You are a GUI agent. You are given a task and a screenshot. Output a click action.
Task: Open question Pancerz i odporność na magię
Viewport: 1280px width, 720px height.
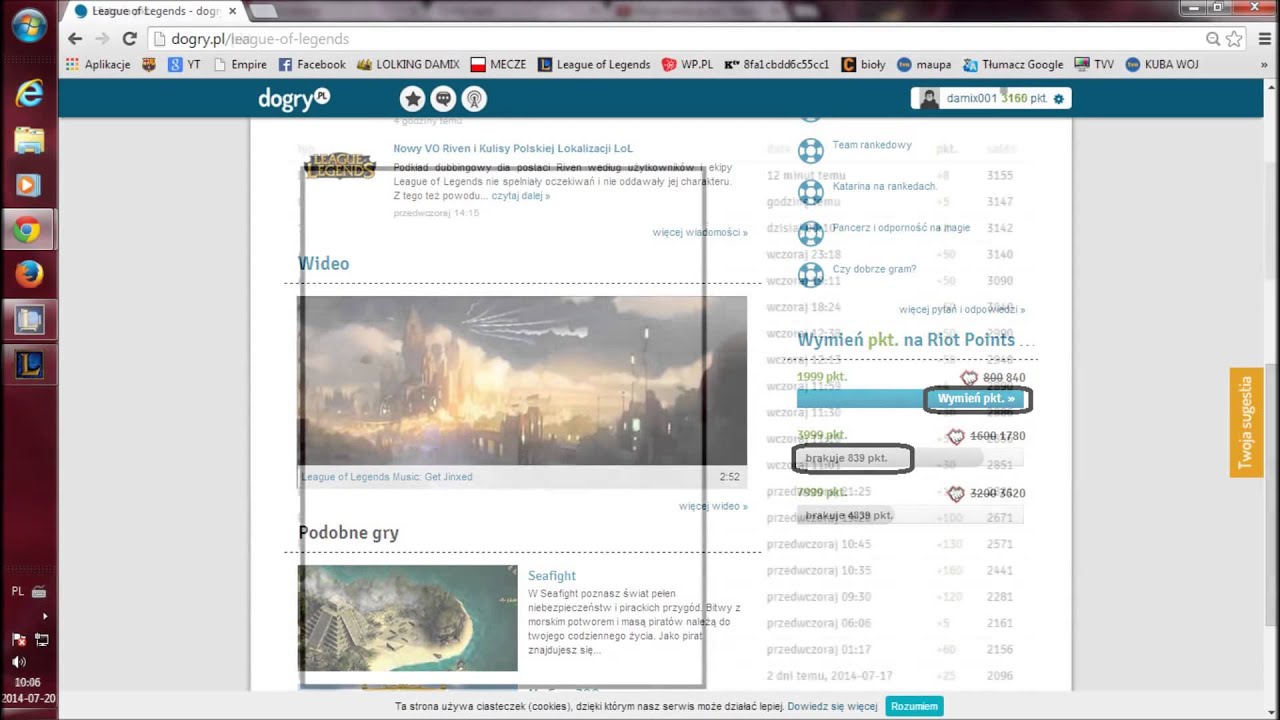901,227
